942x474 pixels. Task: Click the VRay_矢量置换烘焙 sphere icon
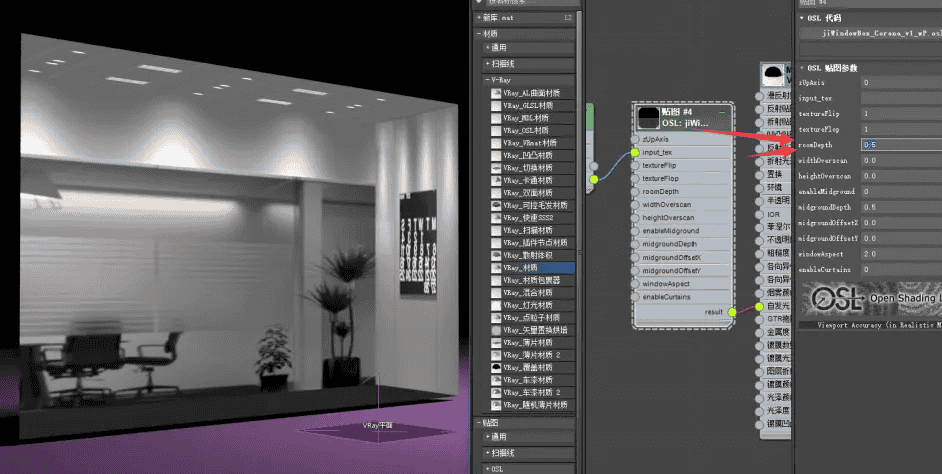click(494, 329)
